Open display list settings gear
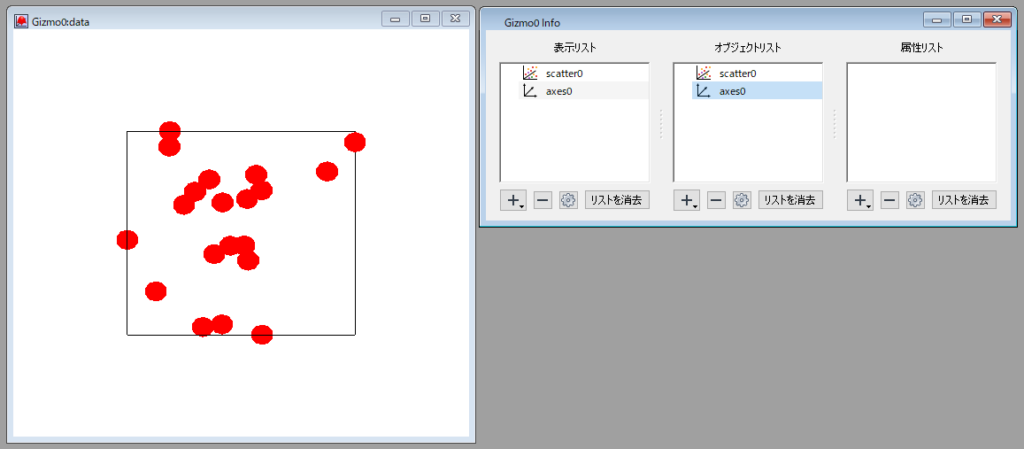This screenshot has height=449, width=1024. pyautogui.click(x=568, y=200)
